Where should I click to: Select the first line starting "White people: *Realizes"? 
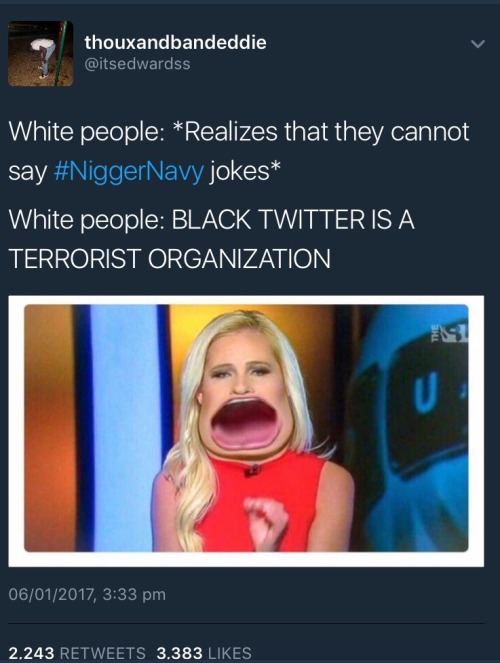(x=239, y=132)
